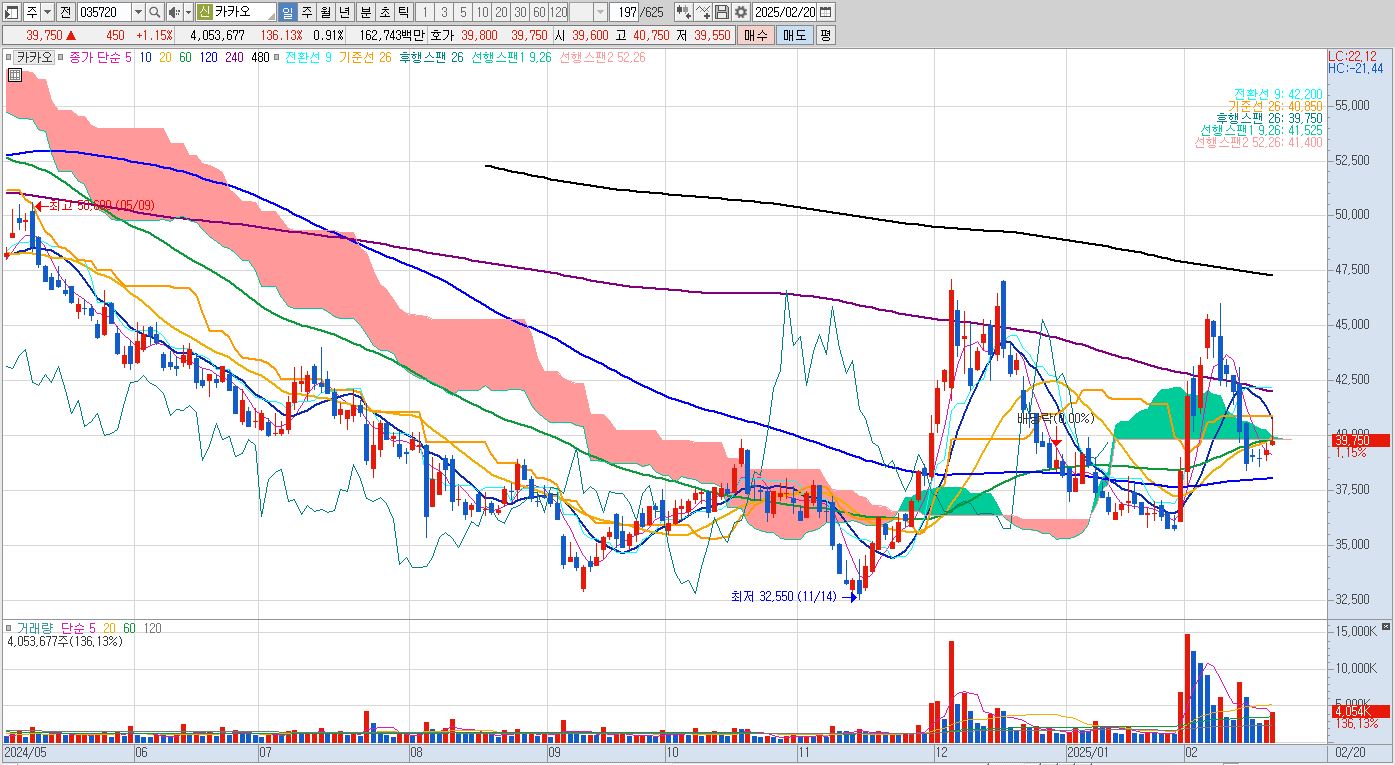Click the chart window icon at top-left
The width and height of the screenshot is (1395, 765).
(11, 12)
